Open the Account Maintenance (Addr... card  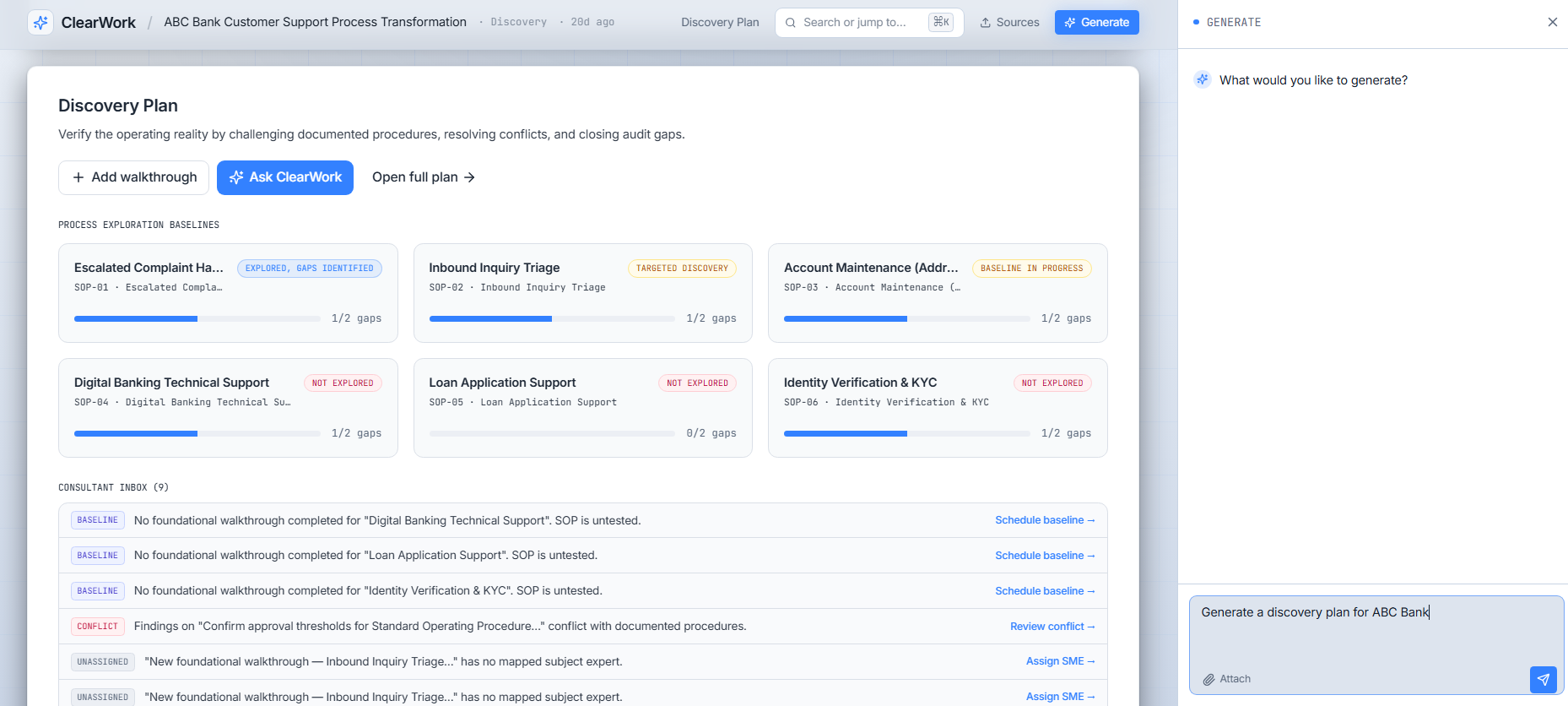tap(938, 293)
